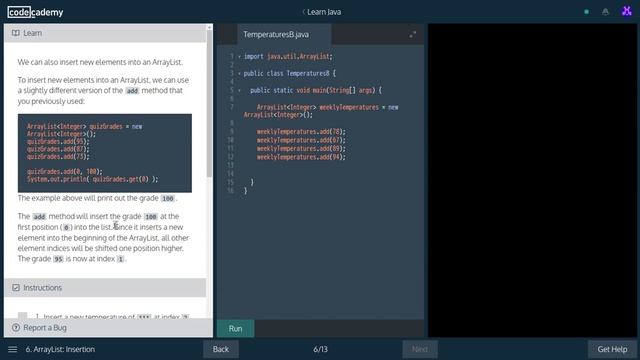This screenshot has height=360, width=640.
Task: Click the Learn section header
Action: (x=105, y=33)
